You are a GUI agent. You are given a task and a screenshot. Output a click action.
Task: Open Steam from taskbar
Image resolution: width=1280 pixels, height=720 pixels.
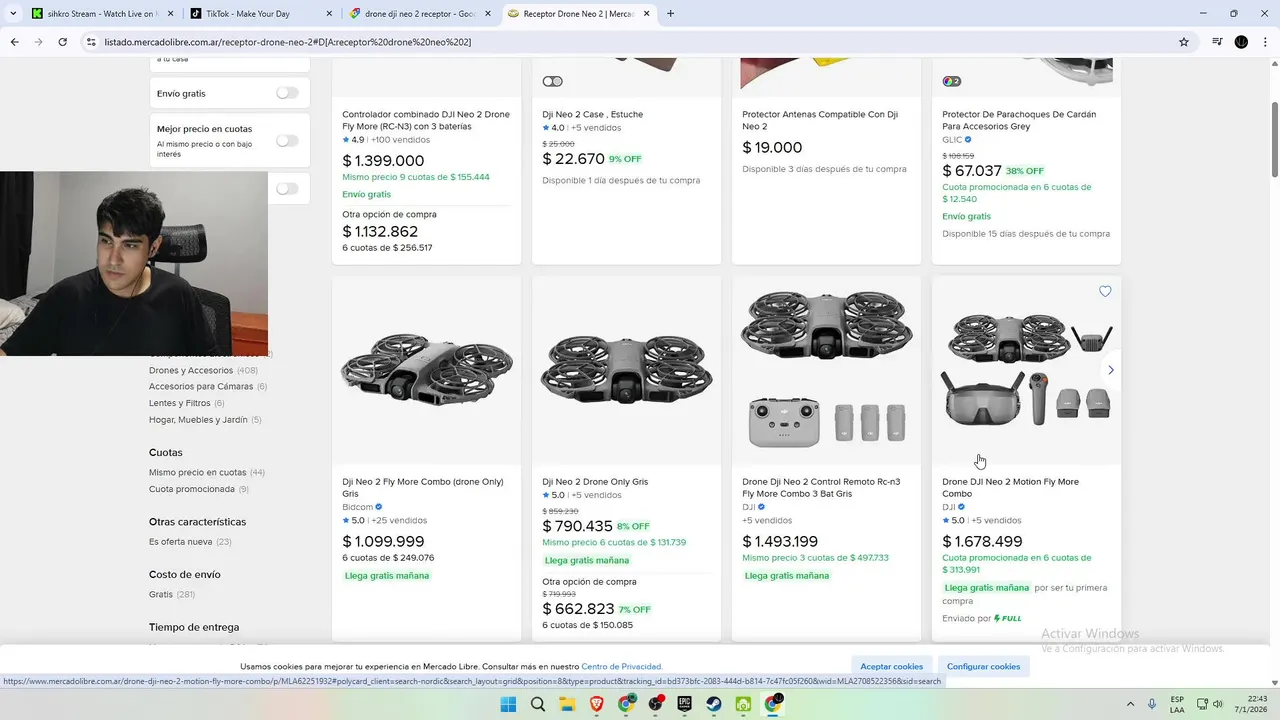coord(714,704)
